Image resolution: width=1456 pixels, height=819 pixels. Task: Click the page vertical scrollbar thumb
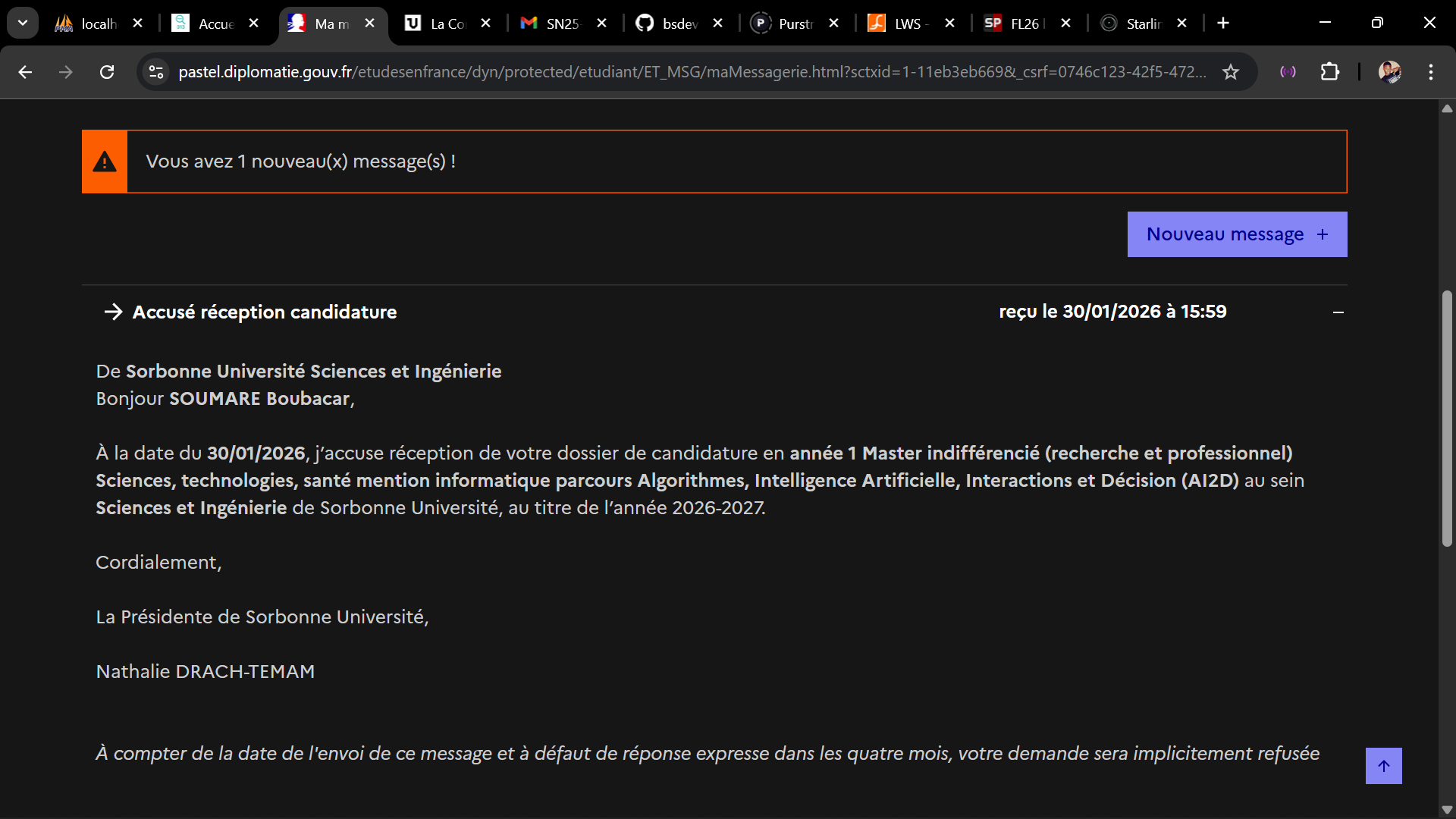coord(1447,417)
